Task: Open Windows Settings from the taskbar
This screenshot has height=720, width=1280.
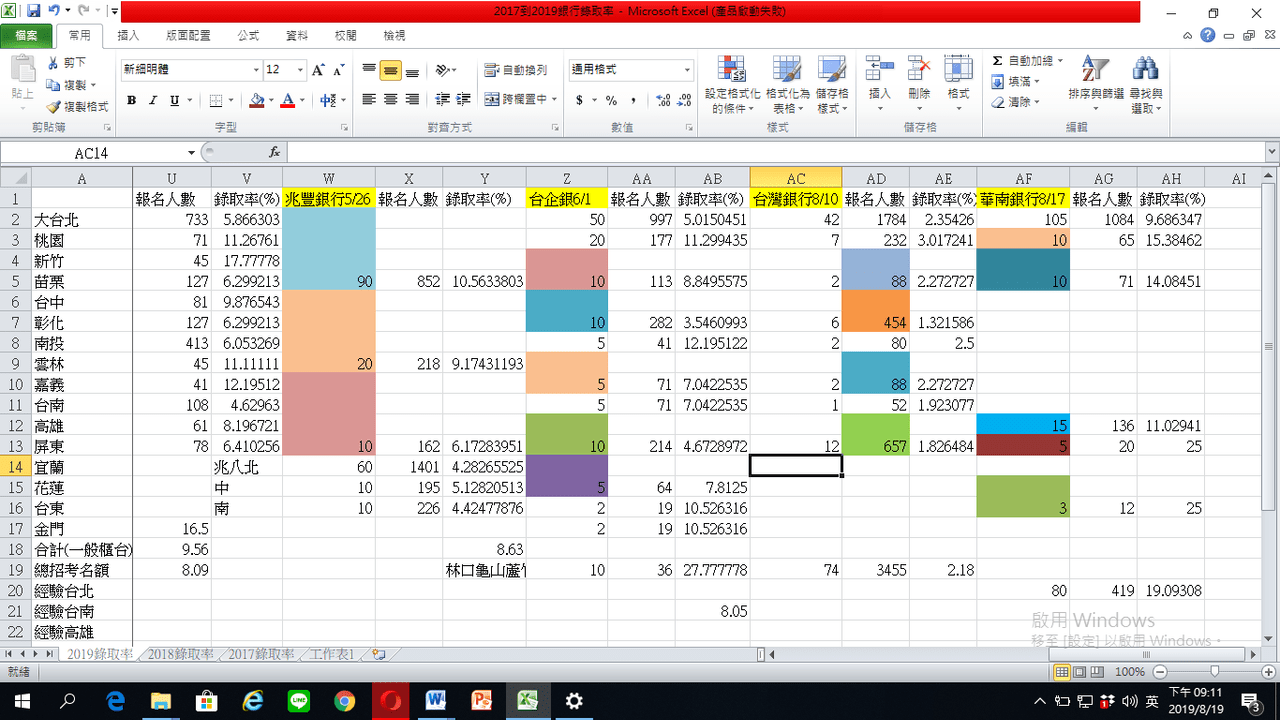Action: [574, 701]
